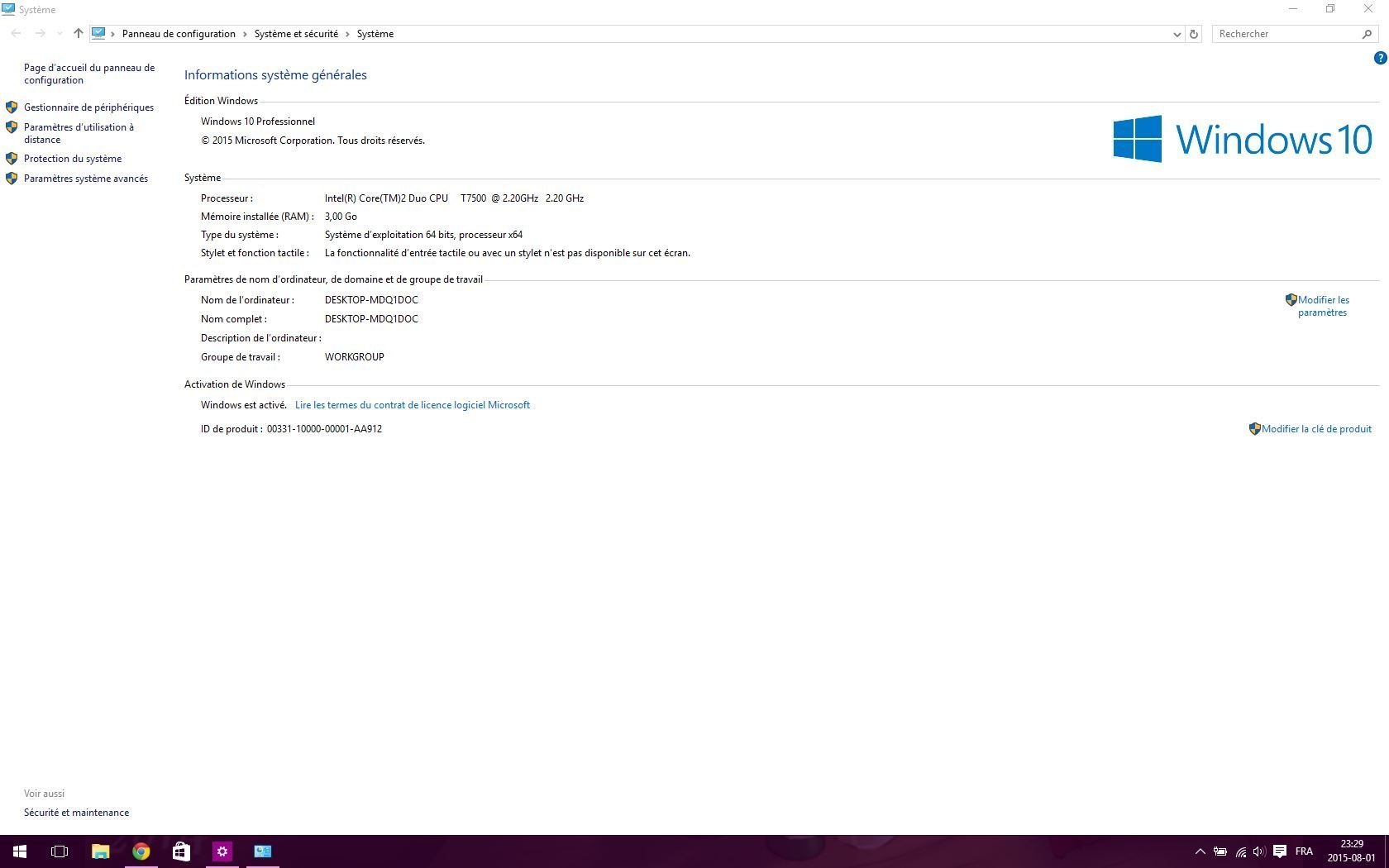Switch to the Settings gear taskbar app

(222, 851)
